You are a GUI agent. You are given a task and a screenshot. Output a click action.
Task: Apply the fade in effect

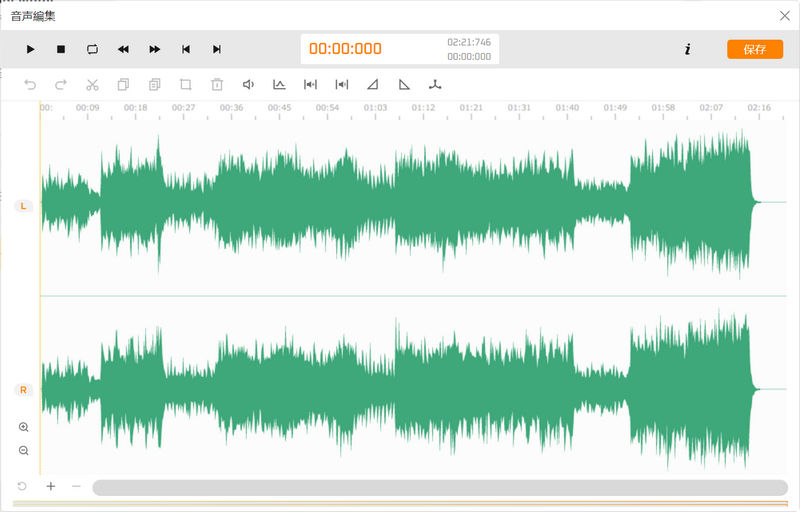pyautogui.click(x=373, y=85)
